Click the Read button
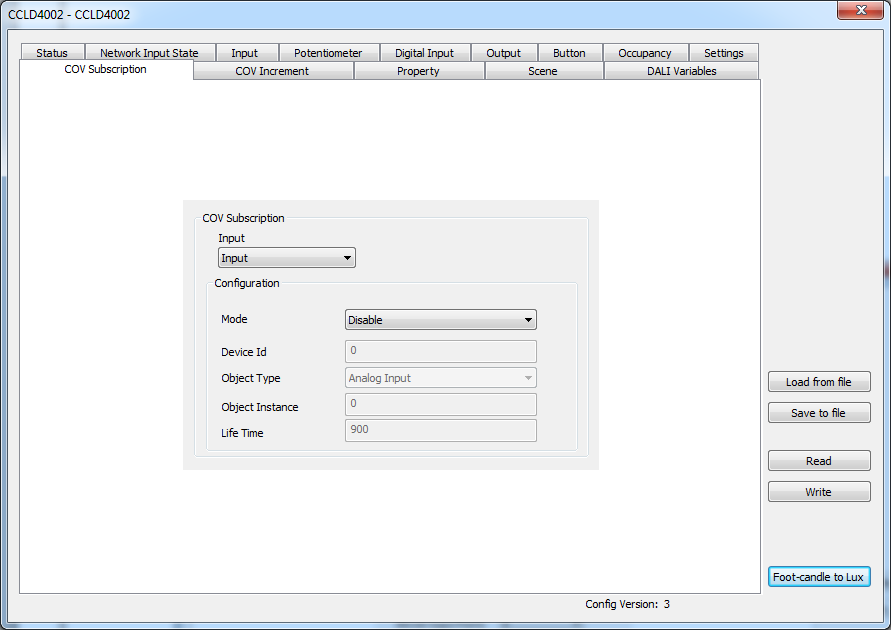 (x=819, y=461)
